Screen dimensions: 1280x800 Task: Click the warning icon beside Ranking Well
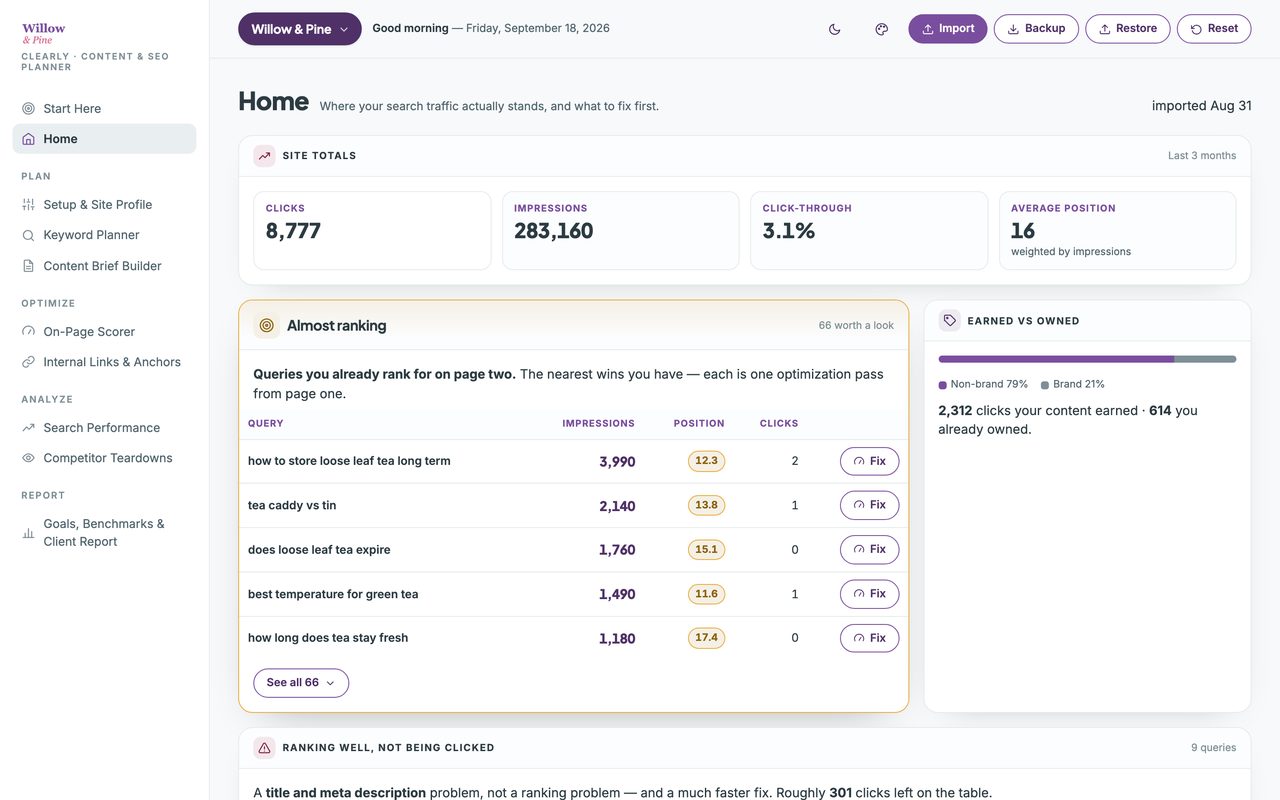tap(264, 748)
